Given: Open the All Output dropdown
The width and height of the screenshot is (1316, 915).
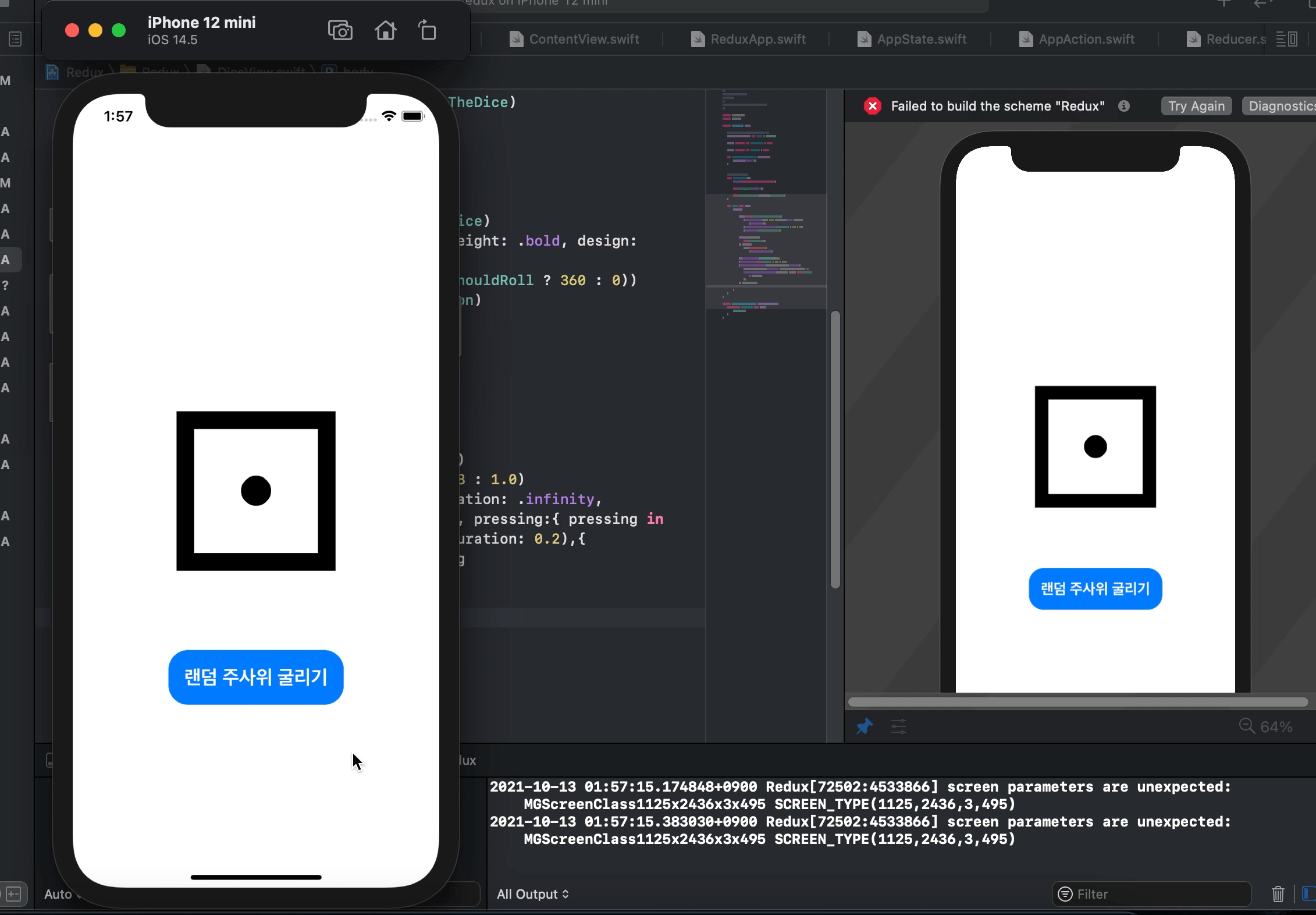Looking at the screenshot, I should click(x=532, y=894).
